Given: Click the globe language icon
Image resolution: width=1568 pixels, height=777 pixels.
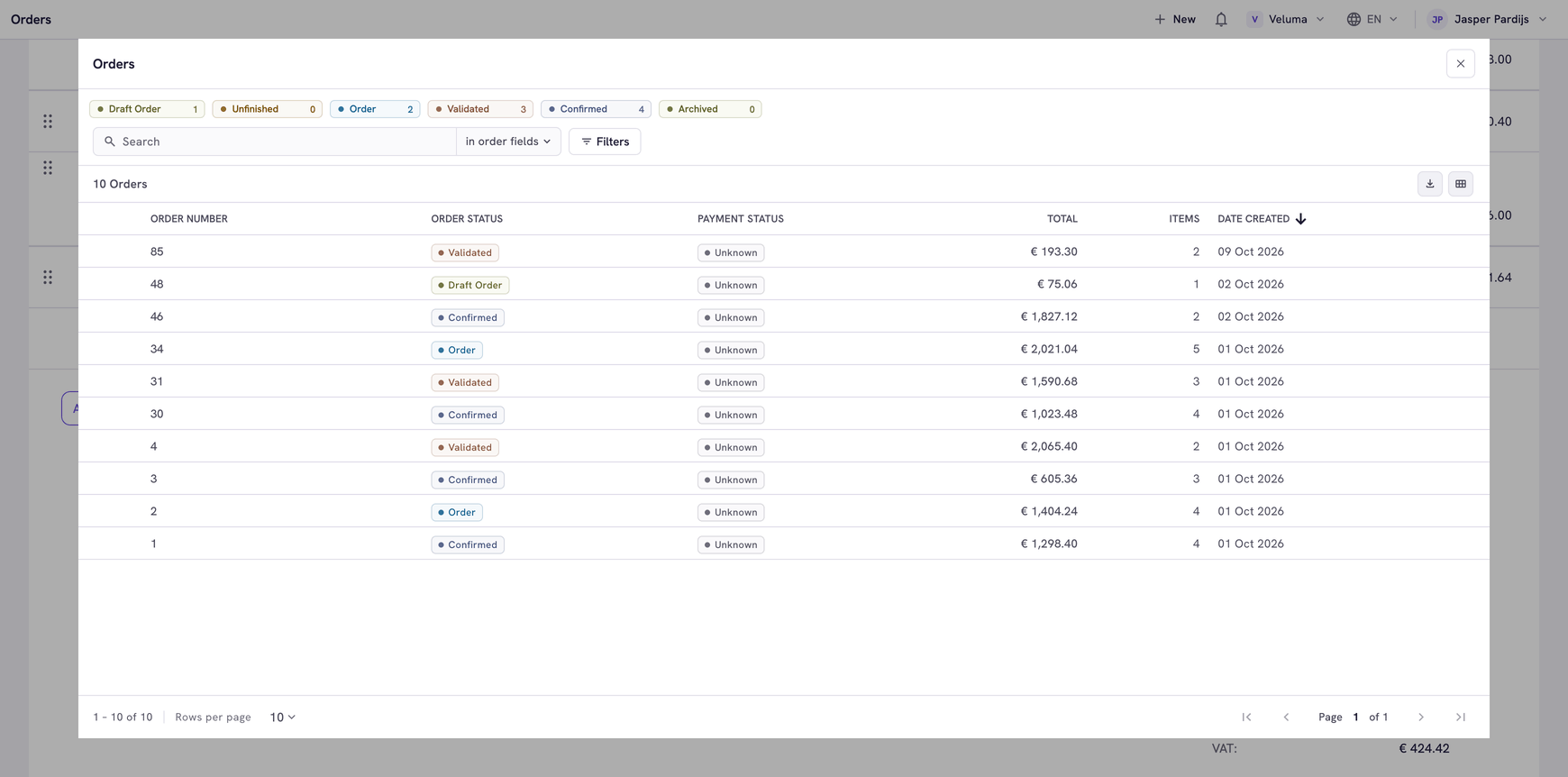Looking at the screenshot, I should [1354, 19].
